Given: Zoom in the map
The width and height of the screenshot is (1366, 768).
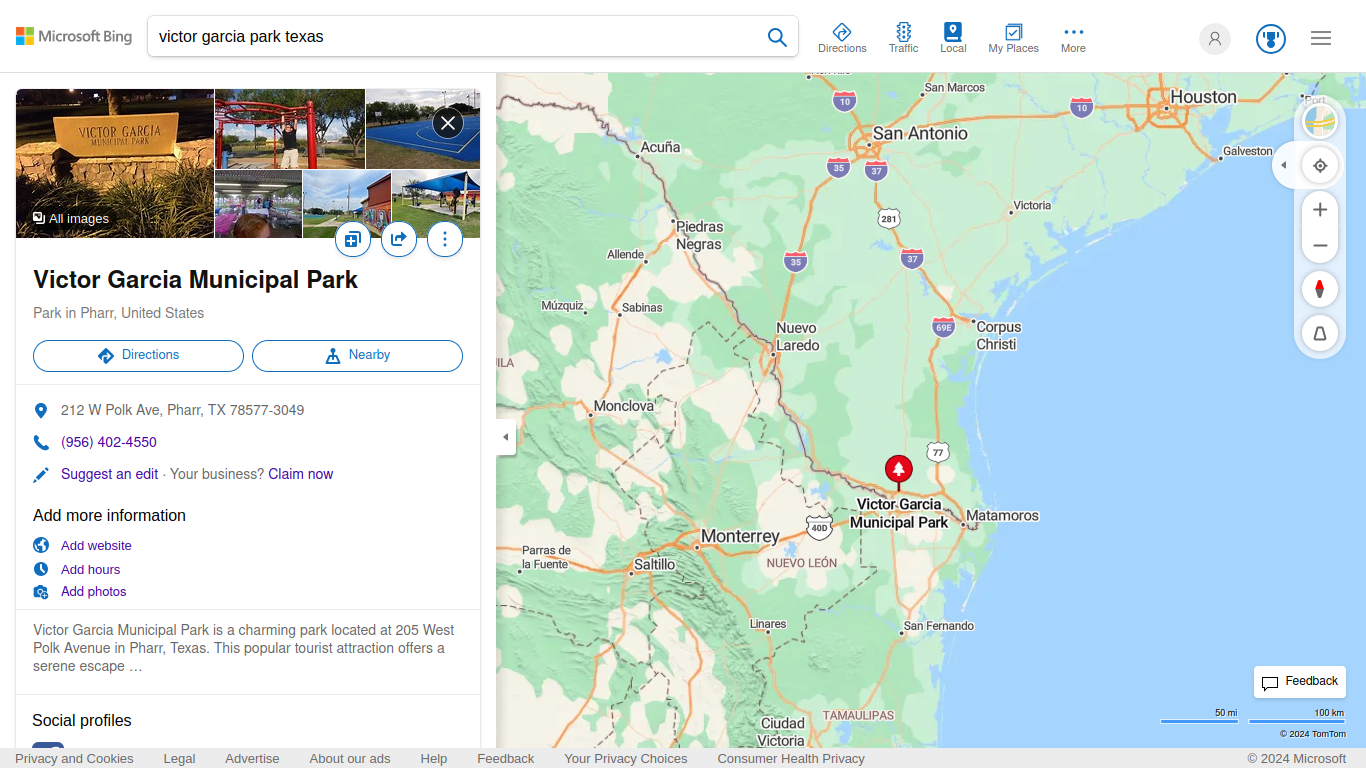Looking at the screenshot, I should coord(1320,210).
